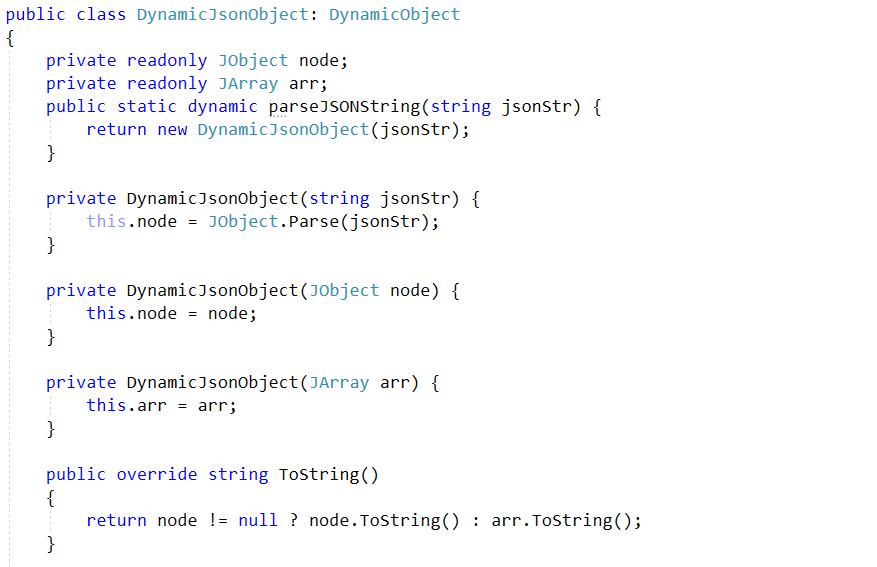
Task: Click JArray parameter type in constructor
Action: pyautogui.click(x=339, y=382)
